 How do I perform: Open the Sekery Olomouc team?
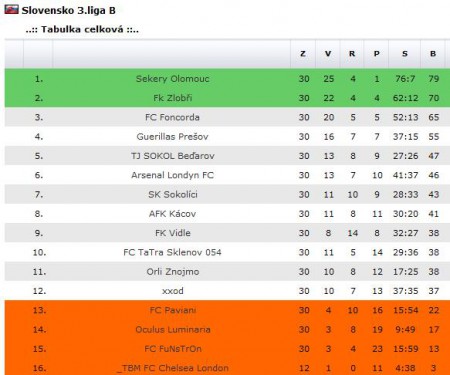tap(172, 79)
